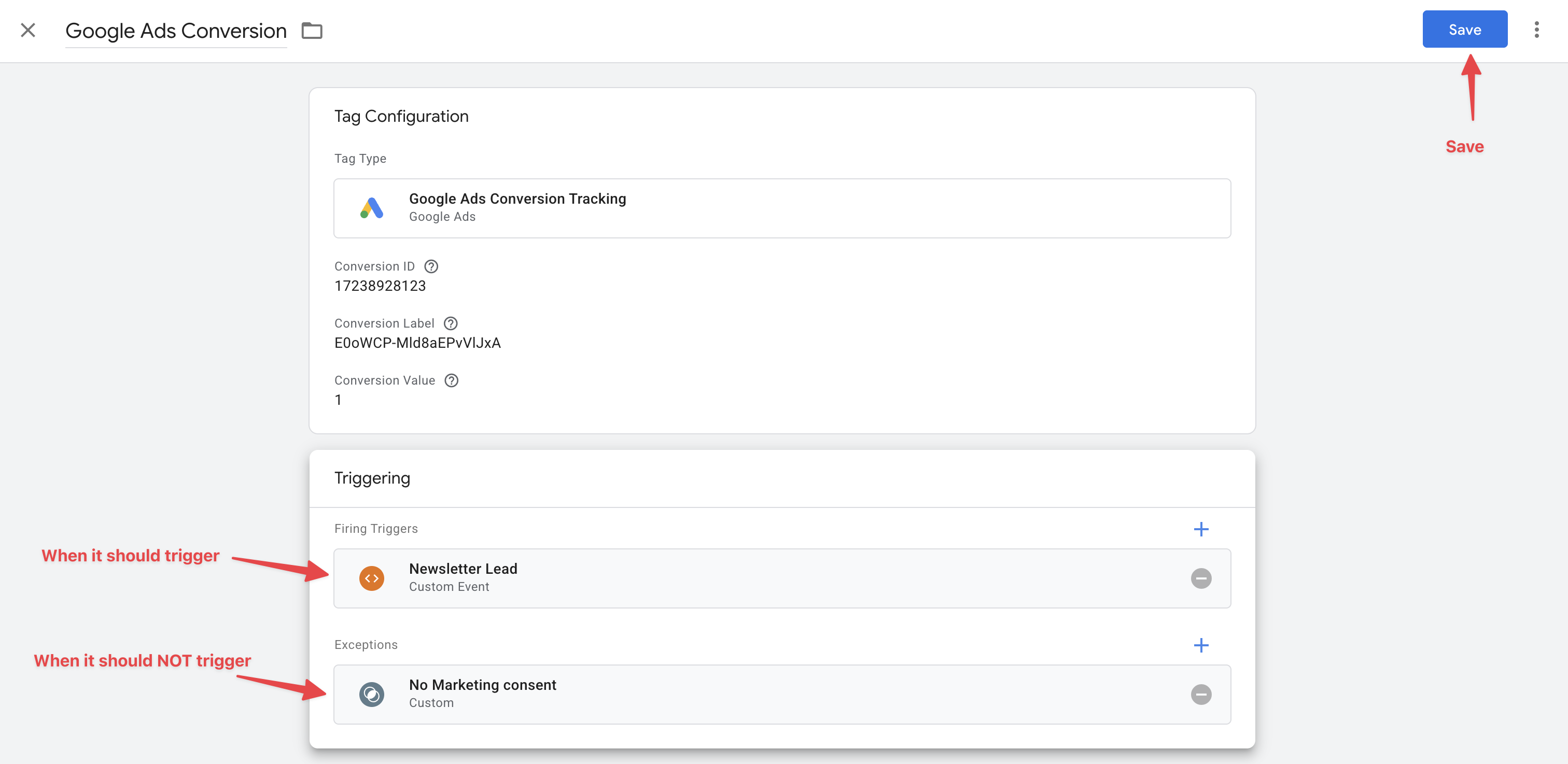Open help icon for Conversion ID
The width and height of the screenshot is (1568, 764).
[x=431, y=266]
